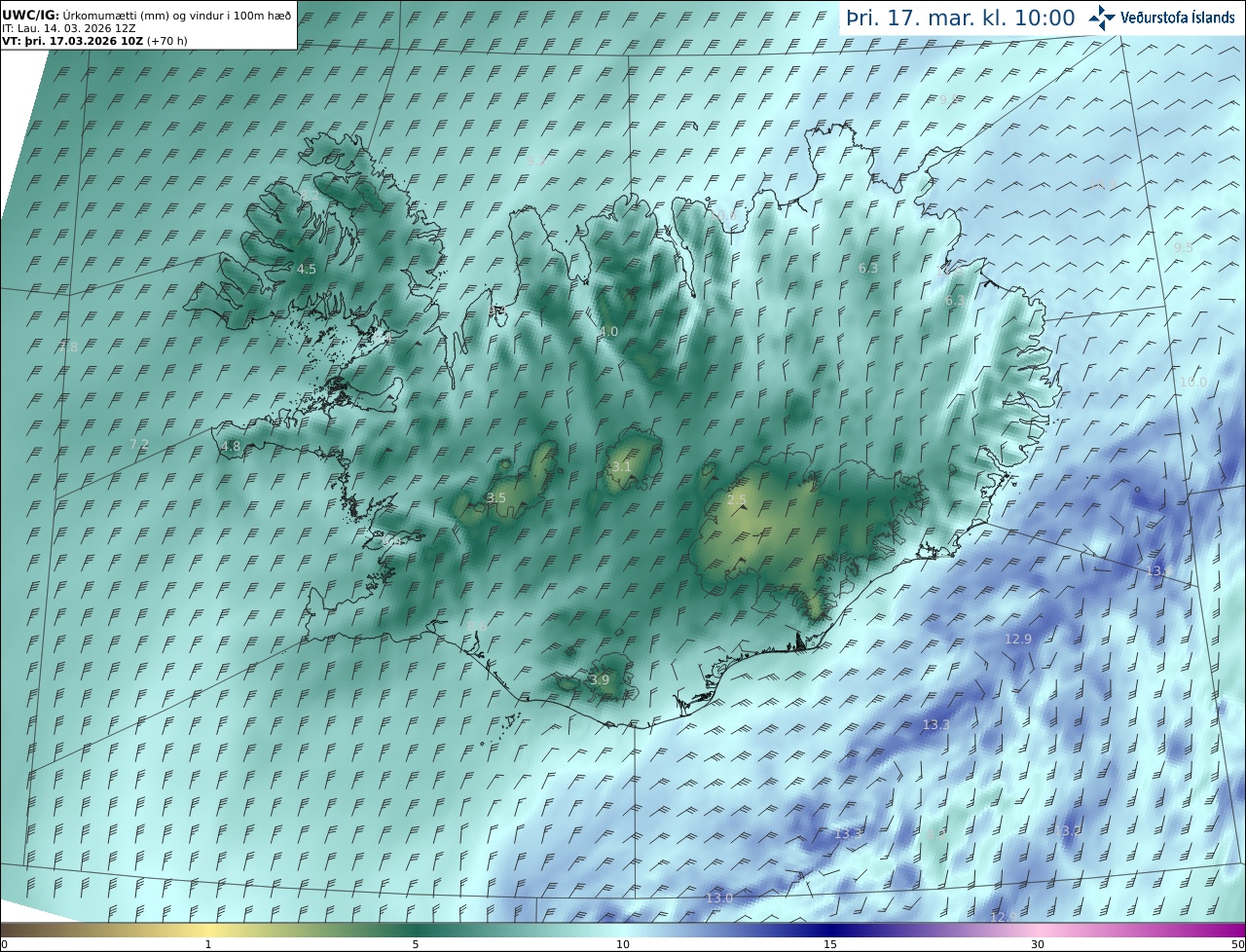
Task: Click the 13.0 value on the map
Action: coord(718,897)
